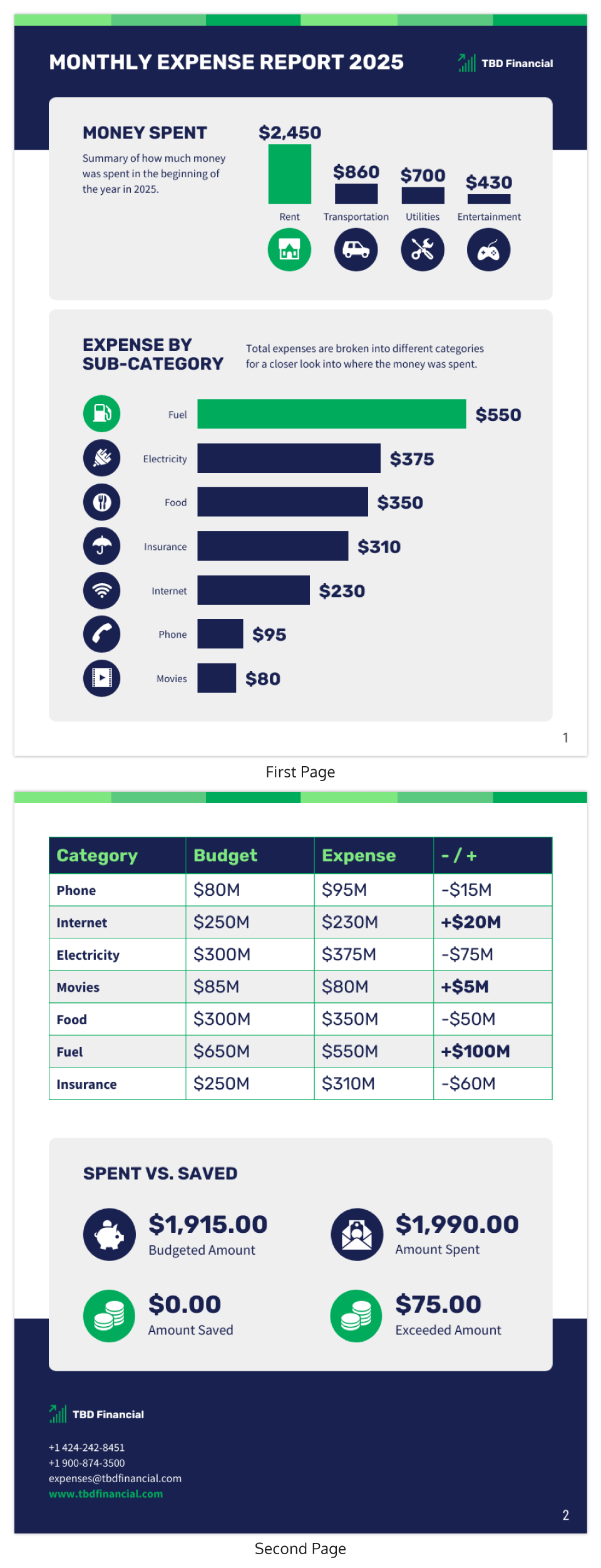Click the Insurance umbrella icon

click(x=102, y=546)
